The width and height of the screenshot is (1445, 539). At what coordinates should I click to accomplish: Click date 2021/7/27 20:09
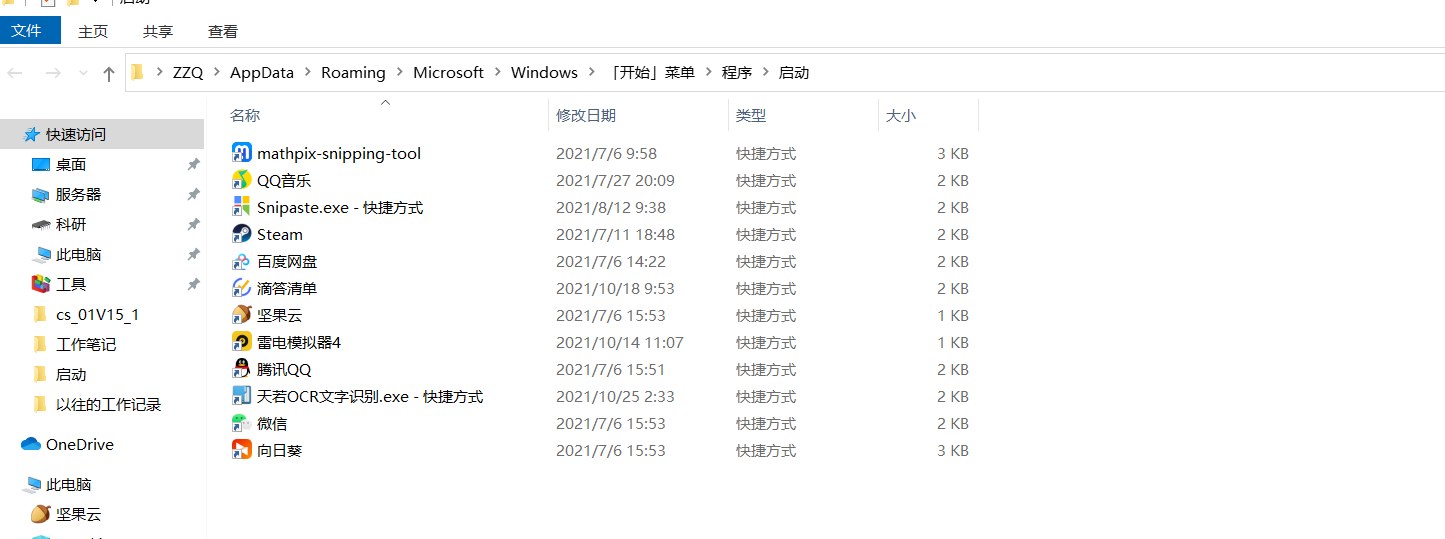click(615, 180)
